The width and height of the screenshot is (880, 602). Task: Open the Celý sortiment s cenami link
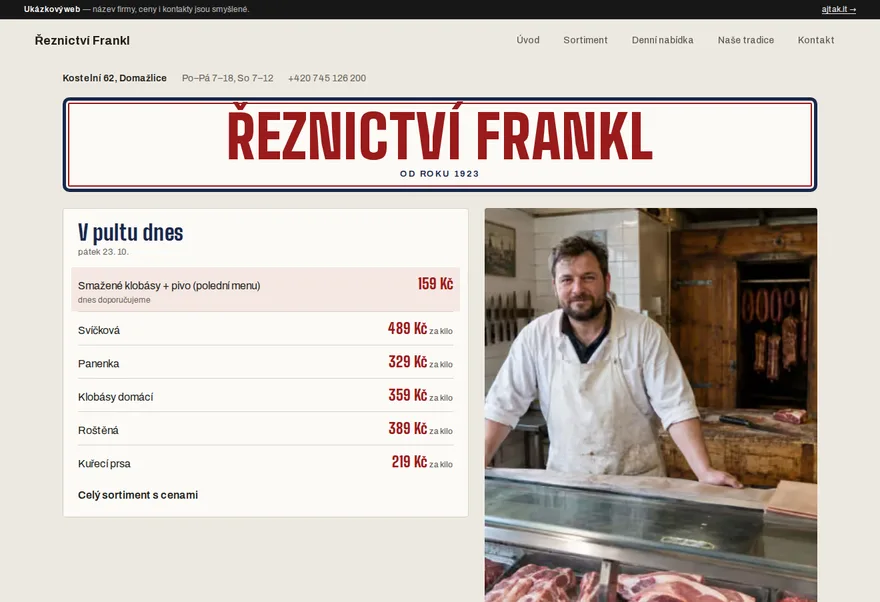(138, 495)
